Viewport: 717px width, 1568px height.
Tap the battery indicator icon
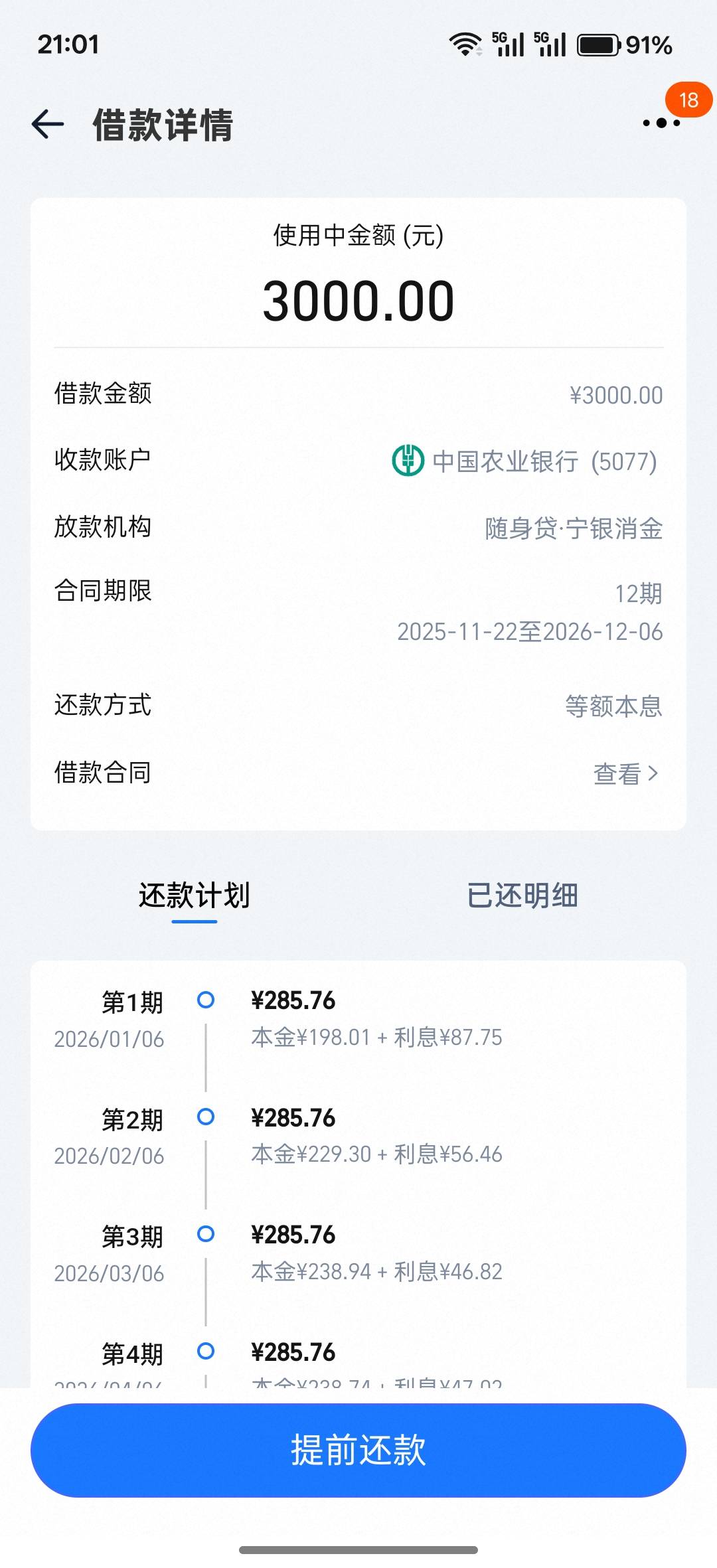[598, 45]
